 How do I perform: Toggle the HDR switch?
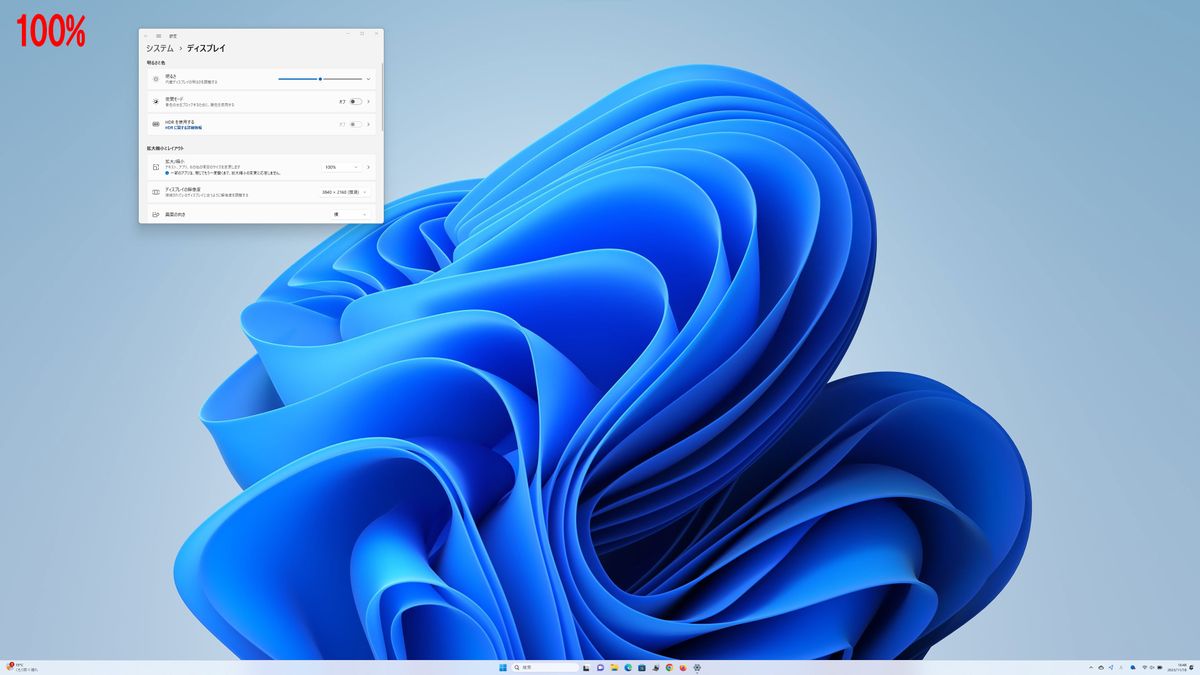click(x=355, y=124)
